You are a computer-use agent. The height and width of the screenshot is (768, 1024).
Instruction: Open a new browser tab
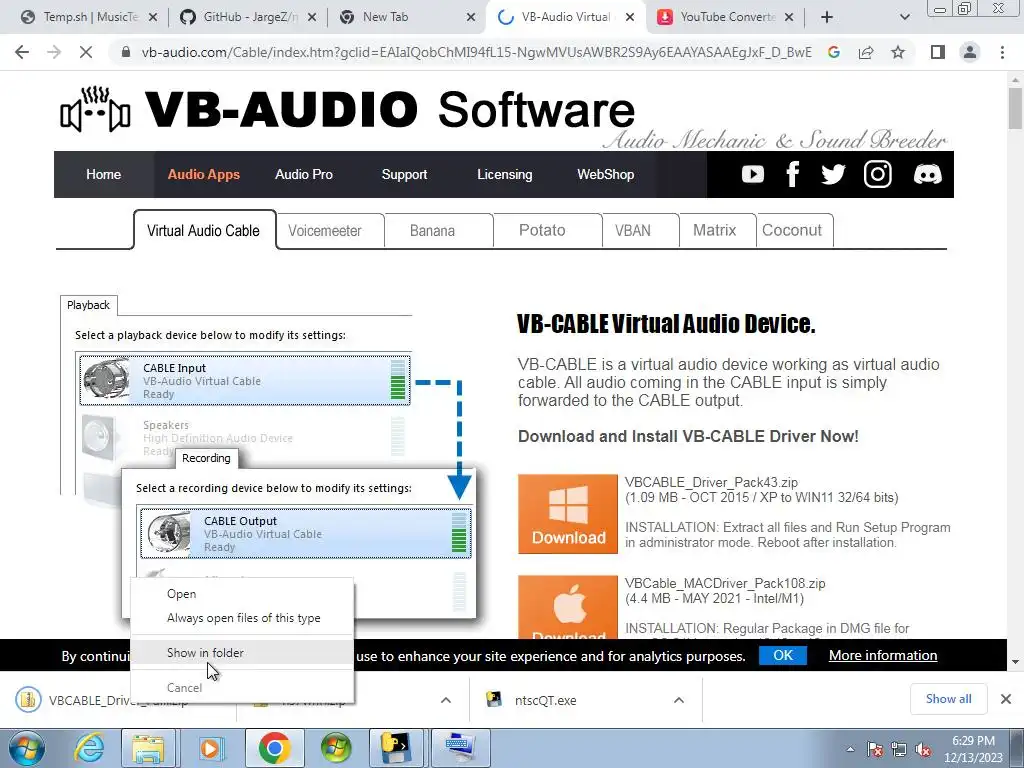[827, 17]
